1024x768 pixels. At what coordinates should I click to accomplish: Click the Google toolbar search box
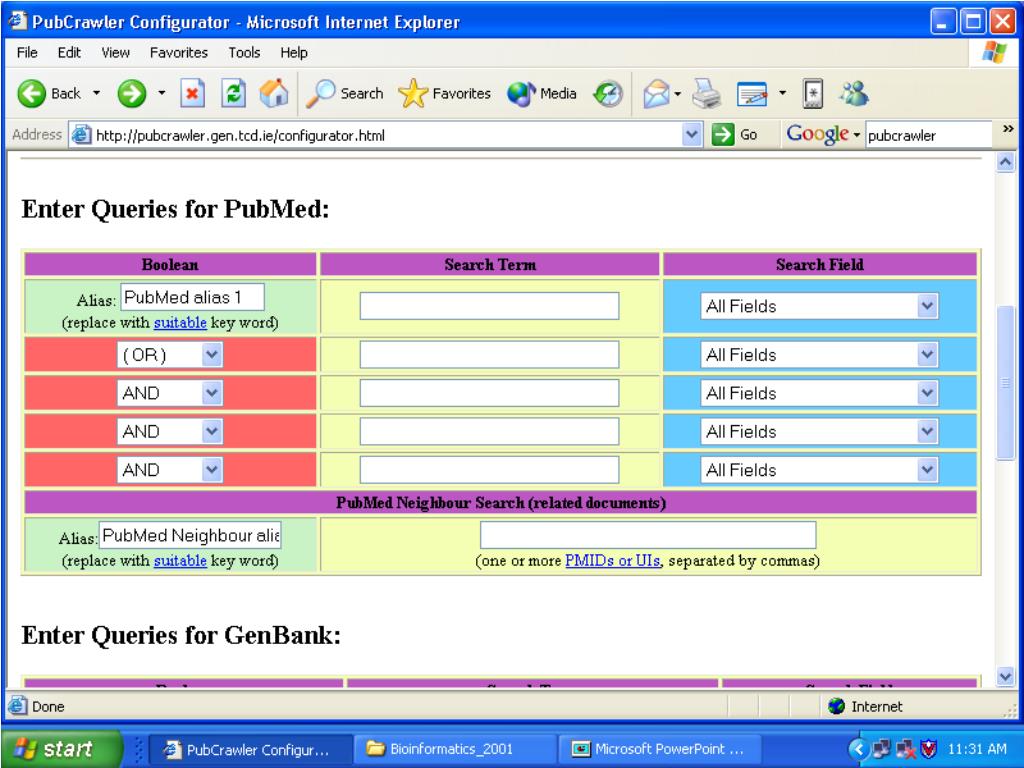point(929,135)
